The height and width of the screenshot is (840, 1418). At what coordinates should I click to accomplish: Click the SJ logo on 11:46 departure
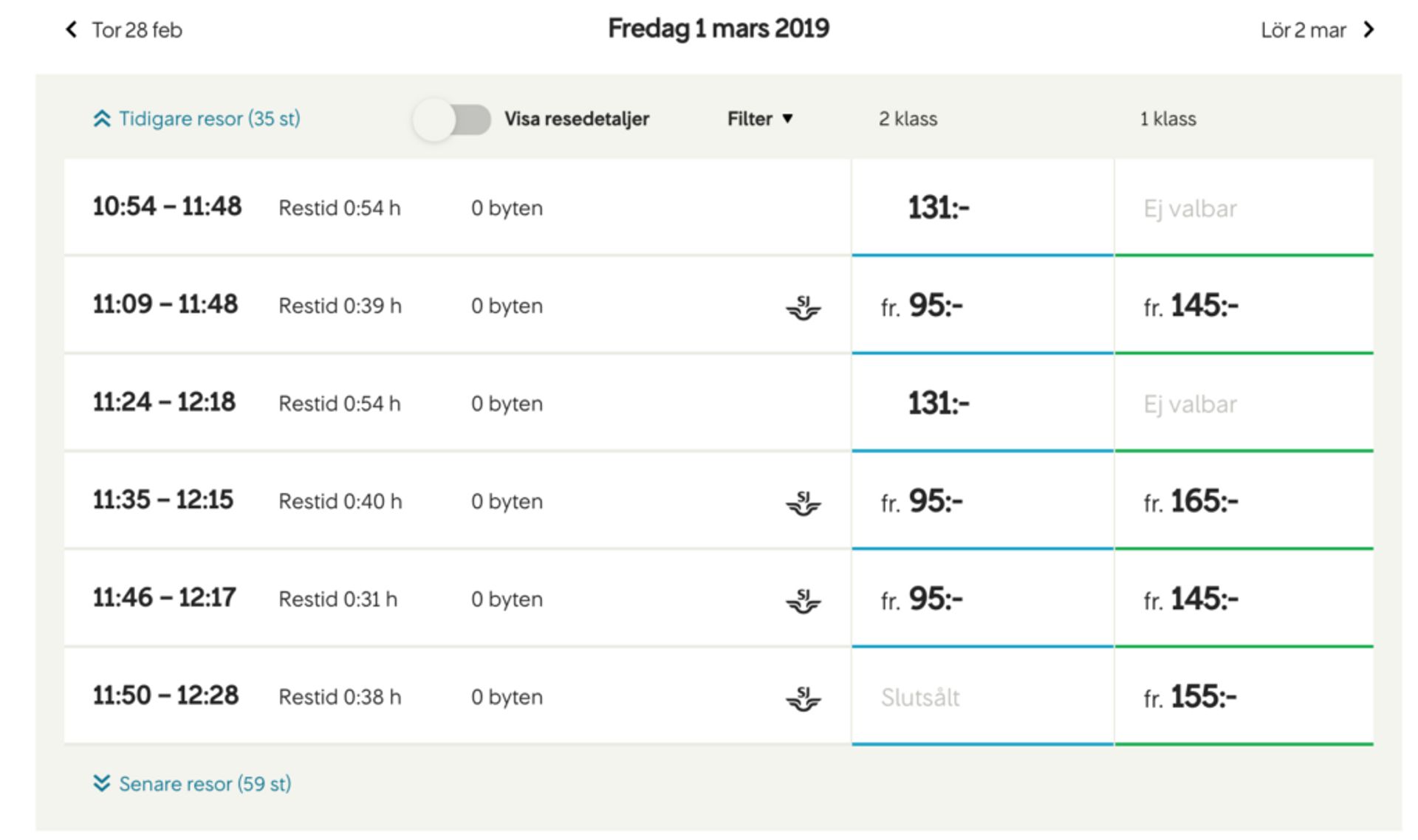[804, 601]
